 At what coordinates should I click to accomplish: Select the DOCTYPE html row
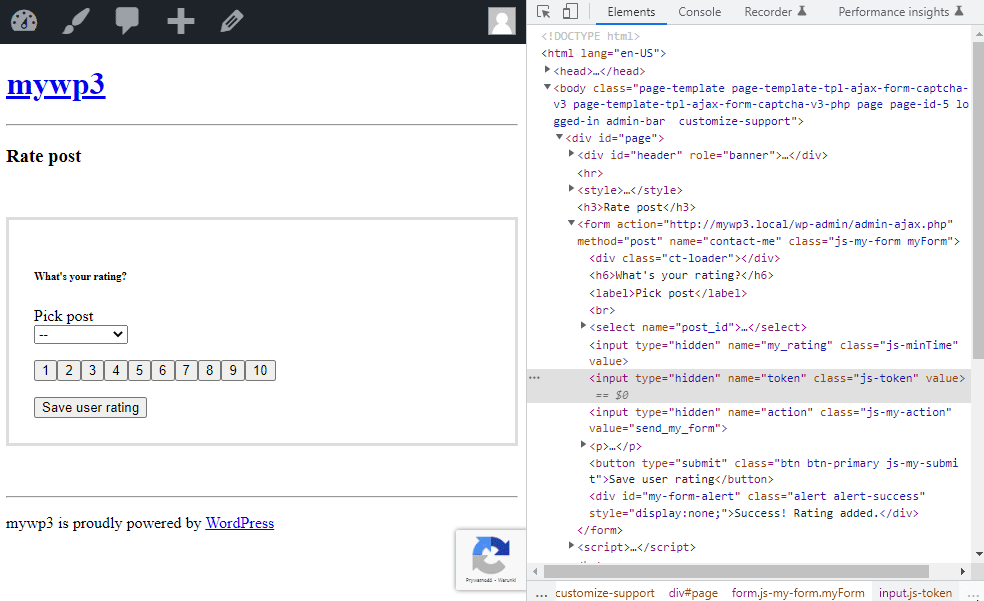(590, 36)
